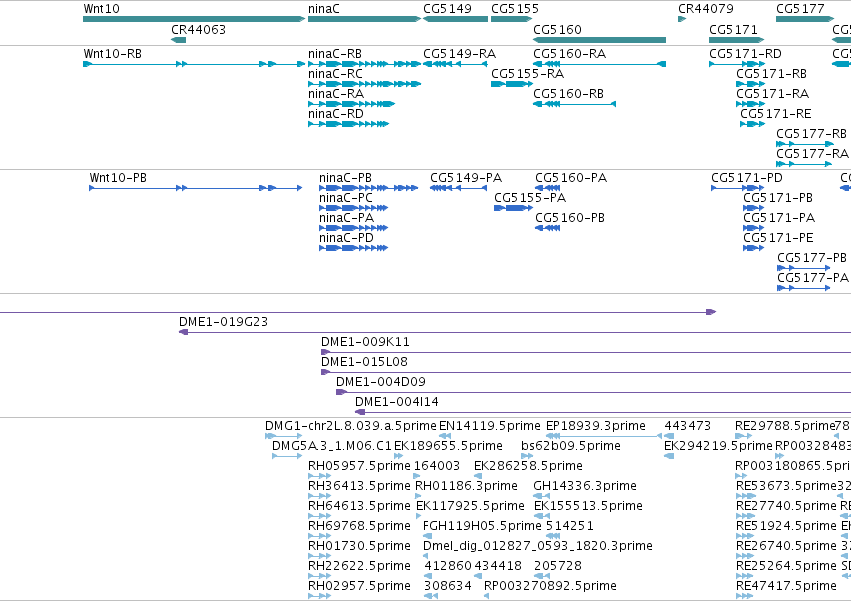Select transcript ninaC-RD

pyautogui.click(x=348, y=124)
